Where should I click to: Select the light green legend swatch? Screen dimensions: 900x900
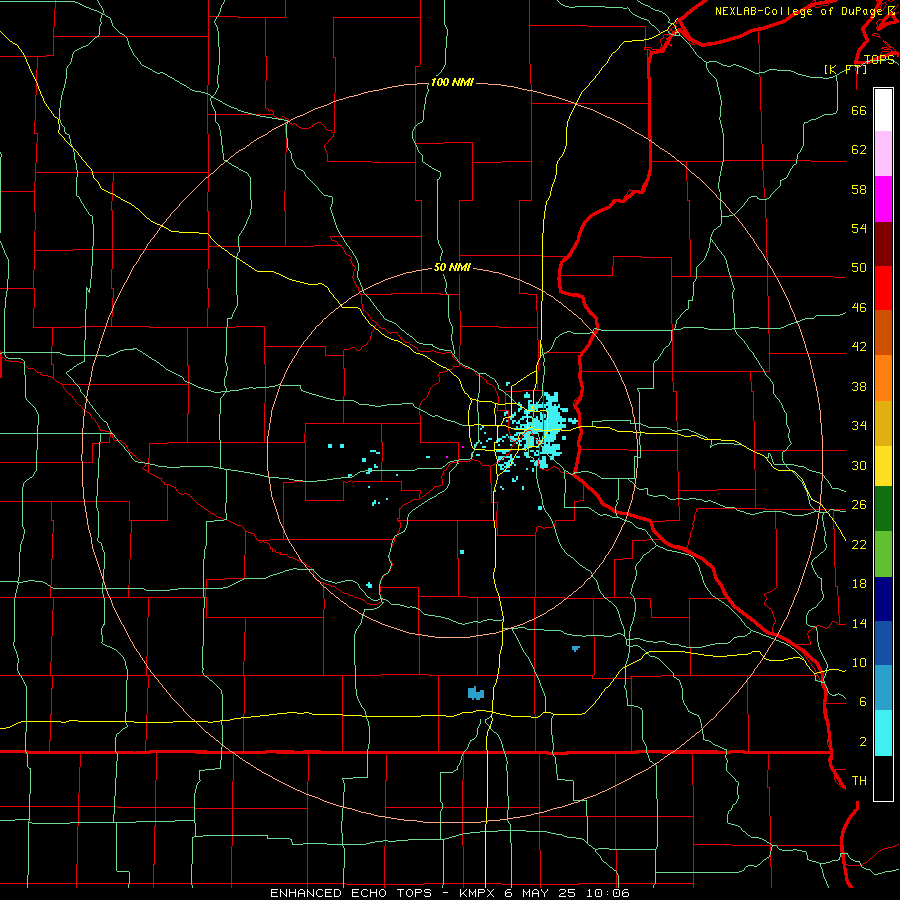tap(883, 554)
